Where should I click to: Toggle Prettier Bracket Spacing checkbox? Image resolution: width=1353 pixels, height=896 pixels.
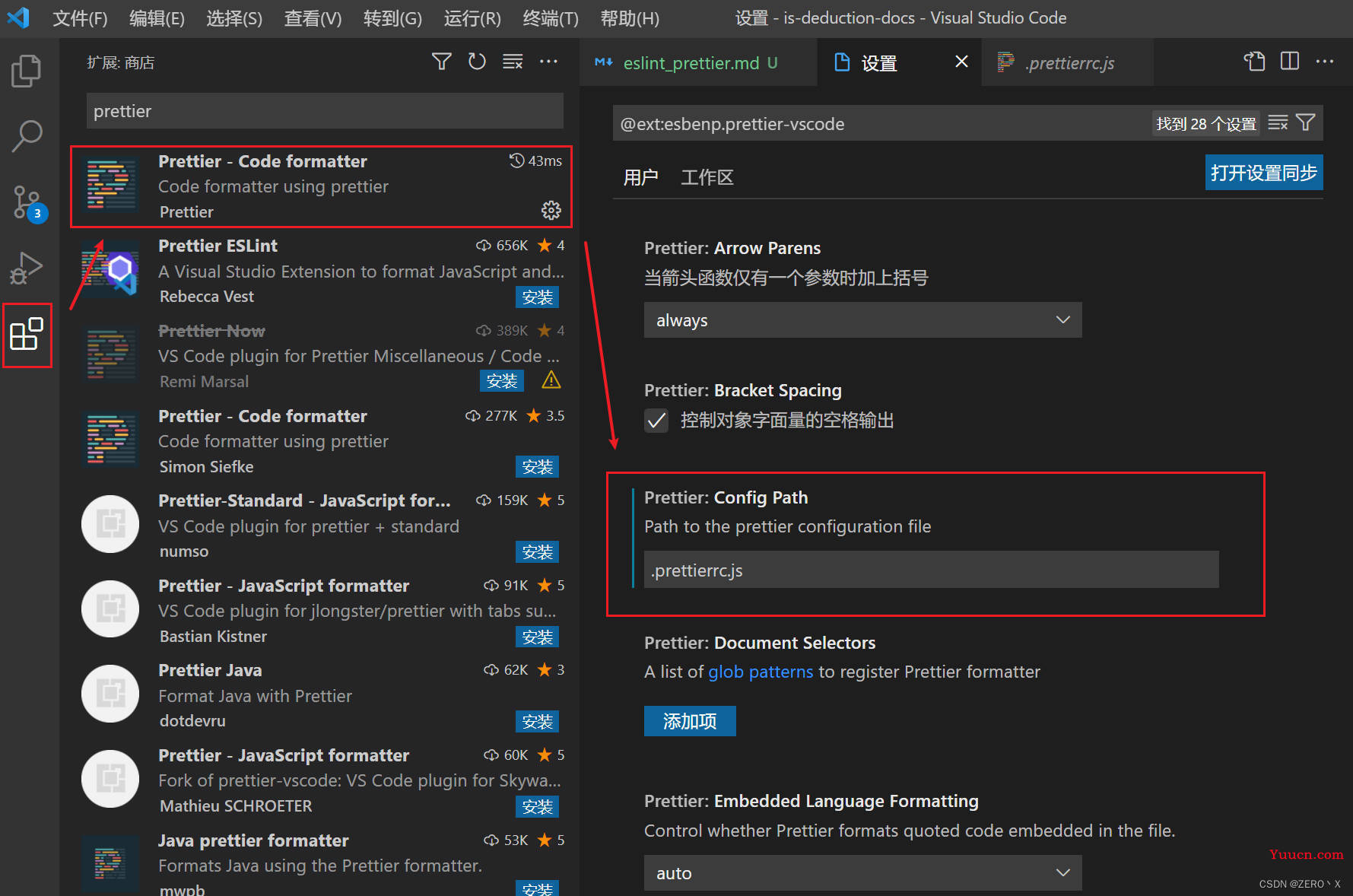(656, 421)
